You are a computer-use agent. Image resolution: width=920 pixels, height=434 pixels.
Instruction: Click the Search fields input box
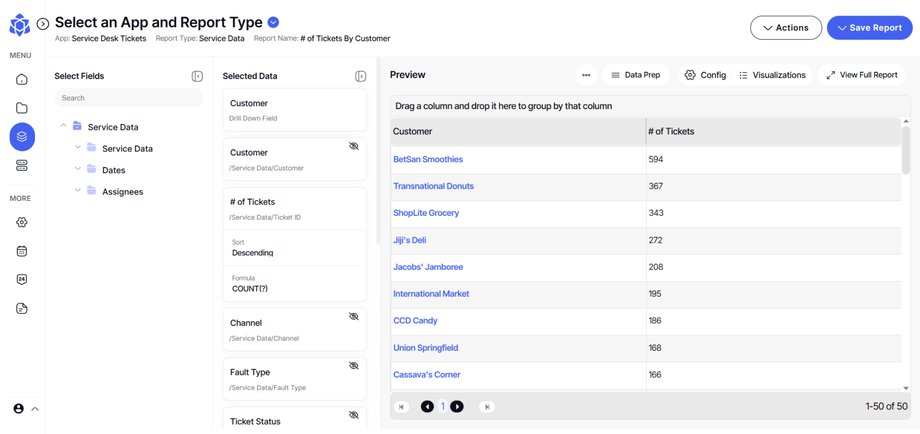128,98
